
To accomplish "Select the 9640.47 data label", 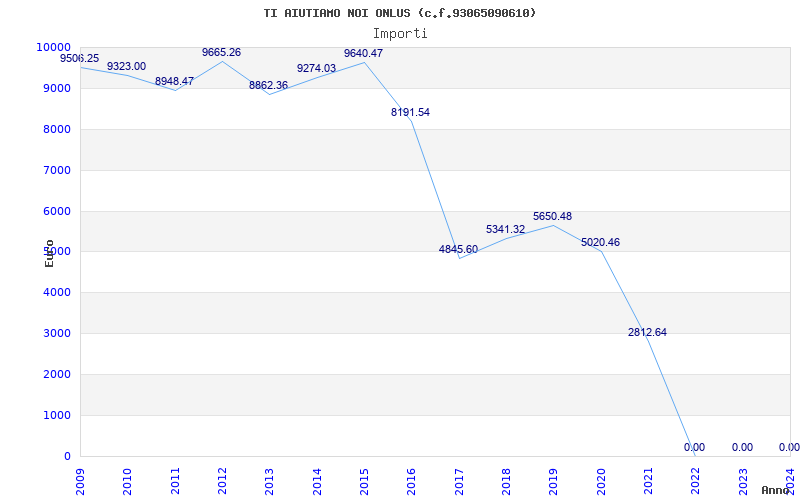I will [363, 53].
